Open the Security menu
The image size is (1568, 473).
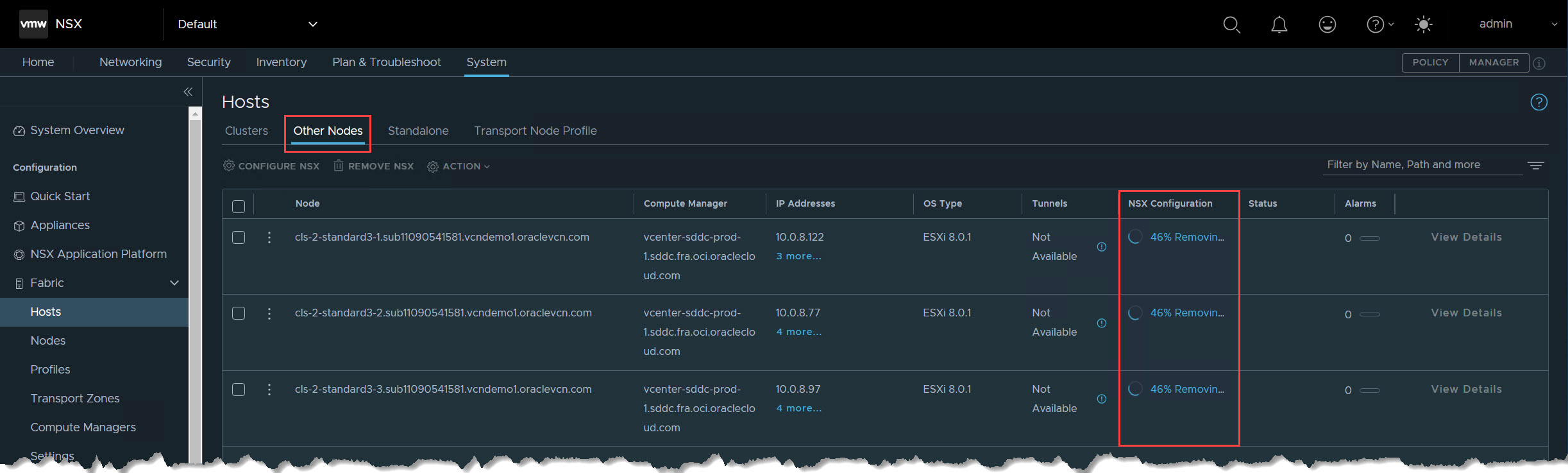[208, 62]
